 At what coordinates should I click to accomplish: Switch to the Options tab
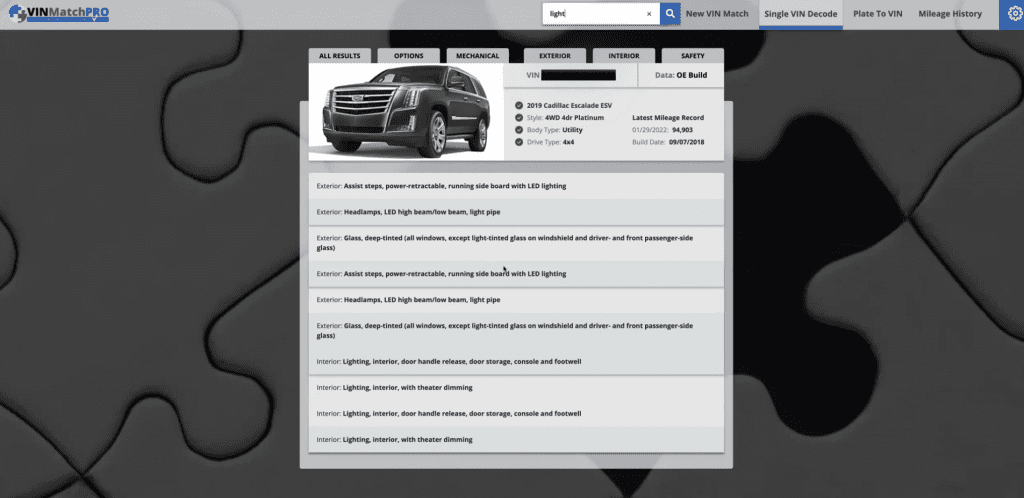tap(409, 56)
